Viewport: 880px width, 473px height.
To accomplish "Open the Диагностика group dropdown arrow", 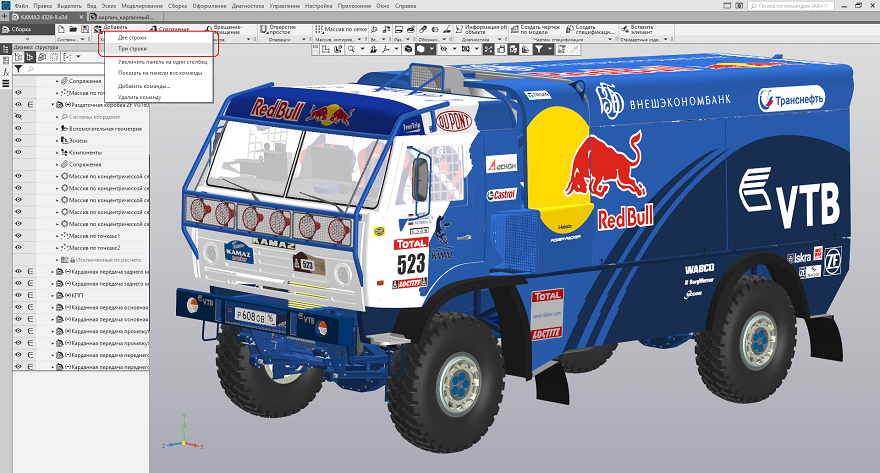I will tap(501, 40).
